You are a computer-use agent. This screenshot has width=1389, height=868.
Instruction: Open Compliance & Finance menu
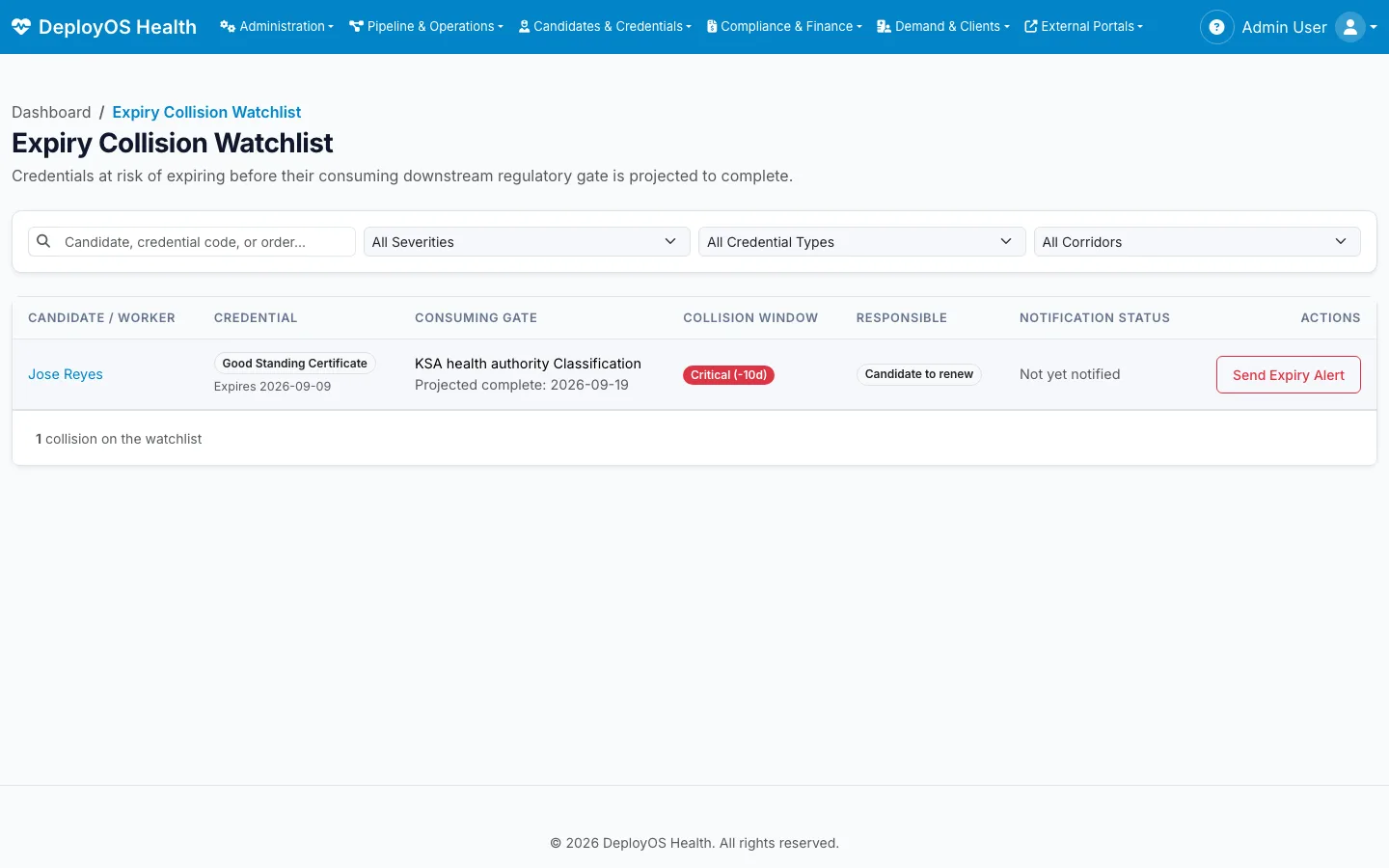coord(784,27)
